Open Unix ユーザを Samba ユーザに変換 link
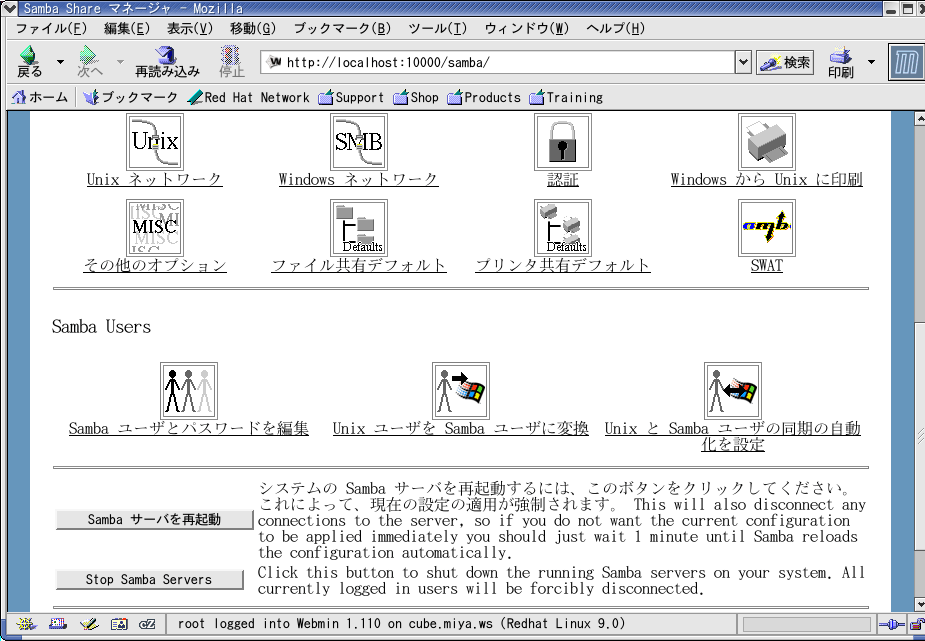925x641 pixels. (461, 429)
